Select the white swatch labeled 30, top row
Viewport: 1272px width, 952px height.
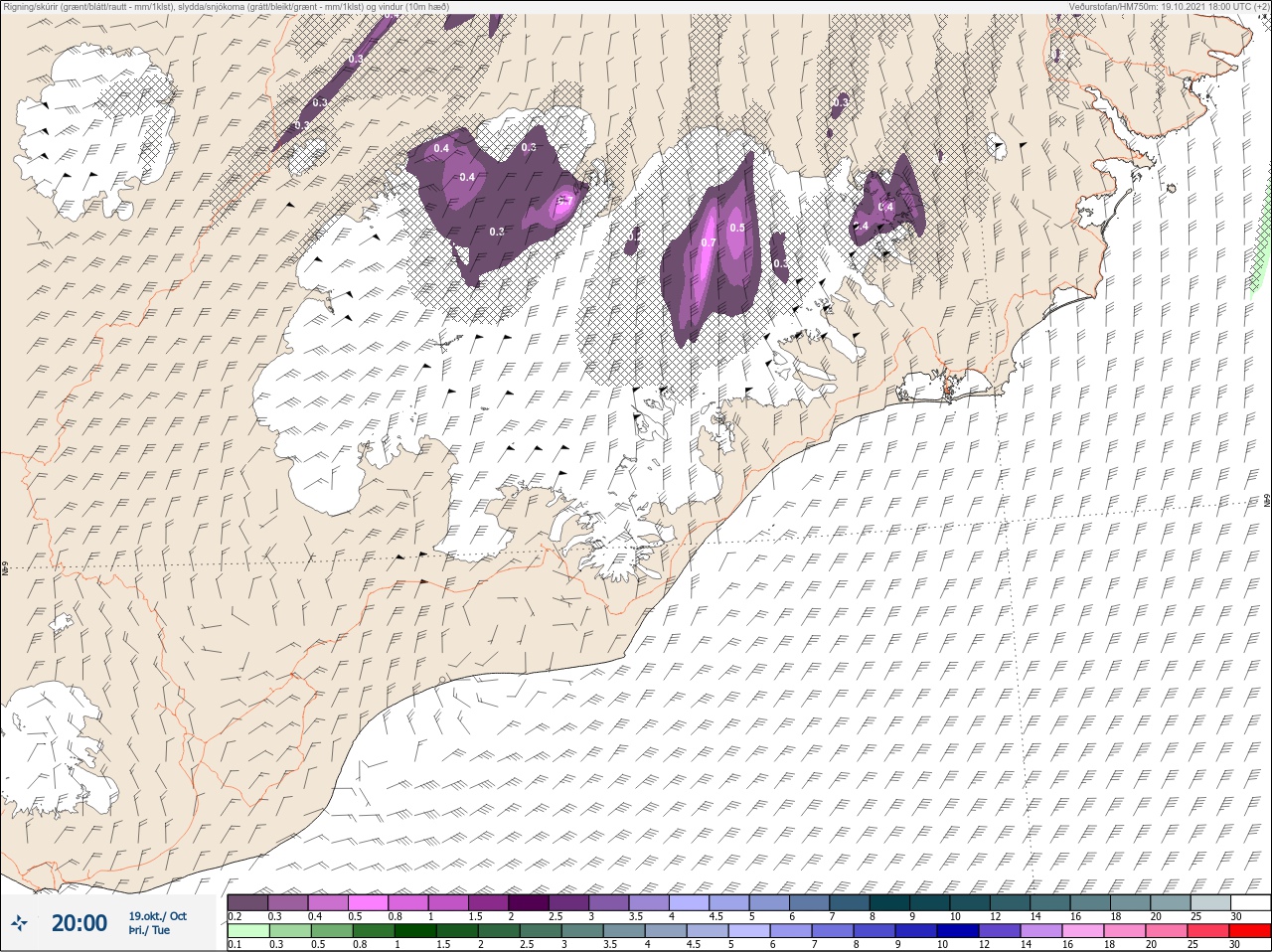pos(1250,902)
